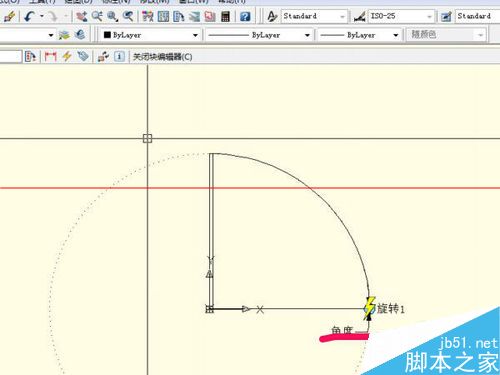The image size is (500, 375).
Task: Select the Pan Realtime hand tool
Action: pyautogui.click(x=81, y=16)
